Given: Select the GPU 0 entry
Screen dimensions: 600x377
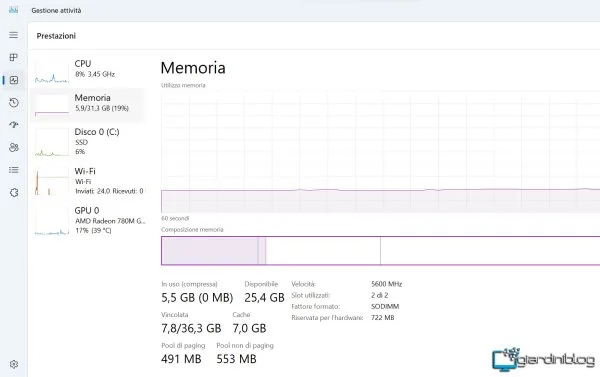Looking at the screenshot, I should [88, 220].
